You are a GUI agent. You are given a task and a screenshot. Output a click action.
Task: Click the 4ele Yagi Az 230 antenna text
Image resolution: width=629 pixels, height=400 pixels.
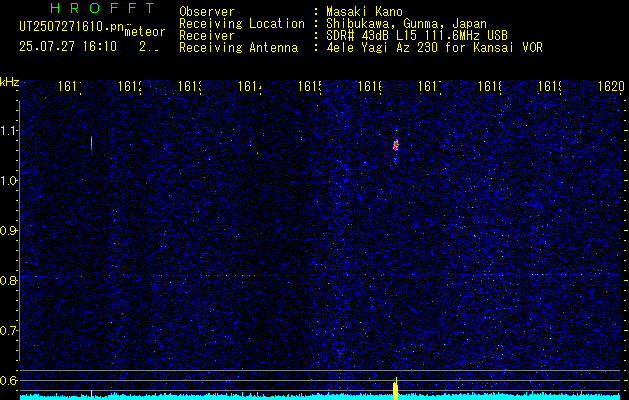click(x=434, y=48)
